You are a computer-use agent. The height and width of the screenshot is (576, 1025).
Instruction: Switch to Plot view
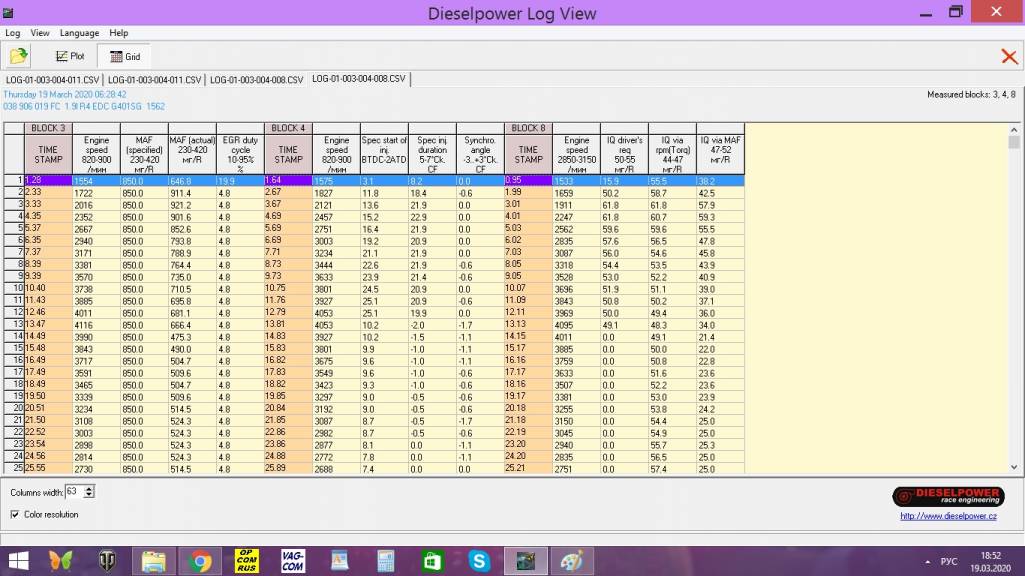[x=70, y=57]
